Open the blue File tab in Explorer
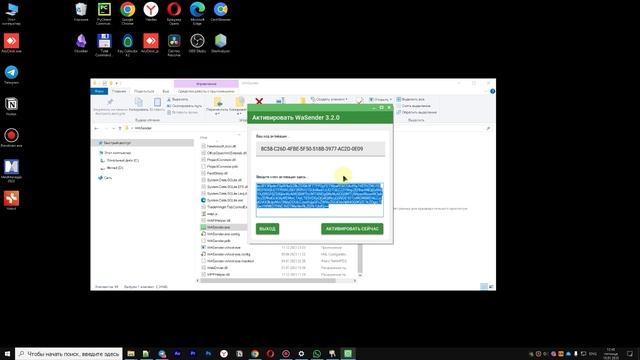Screen dimensions: 640x360 point(99,91)
